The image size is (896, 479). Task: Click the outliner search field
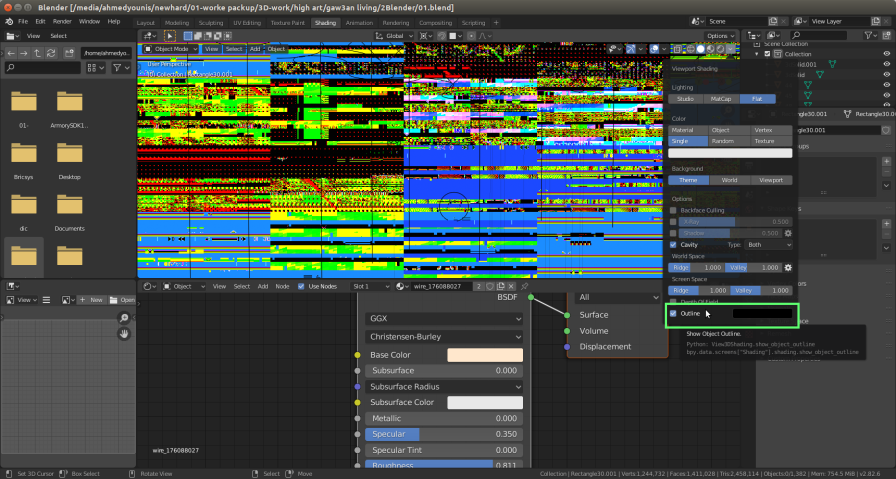coord(817,35)
